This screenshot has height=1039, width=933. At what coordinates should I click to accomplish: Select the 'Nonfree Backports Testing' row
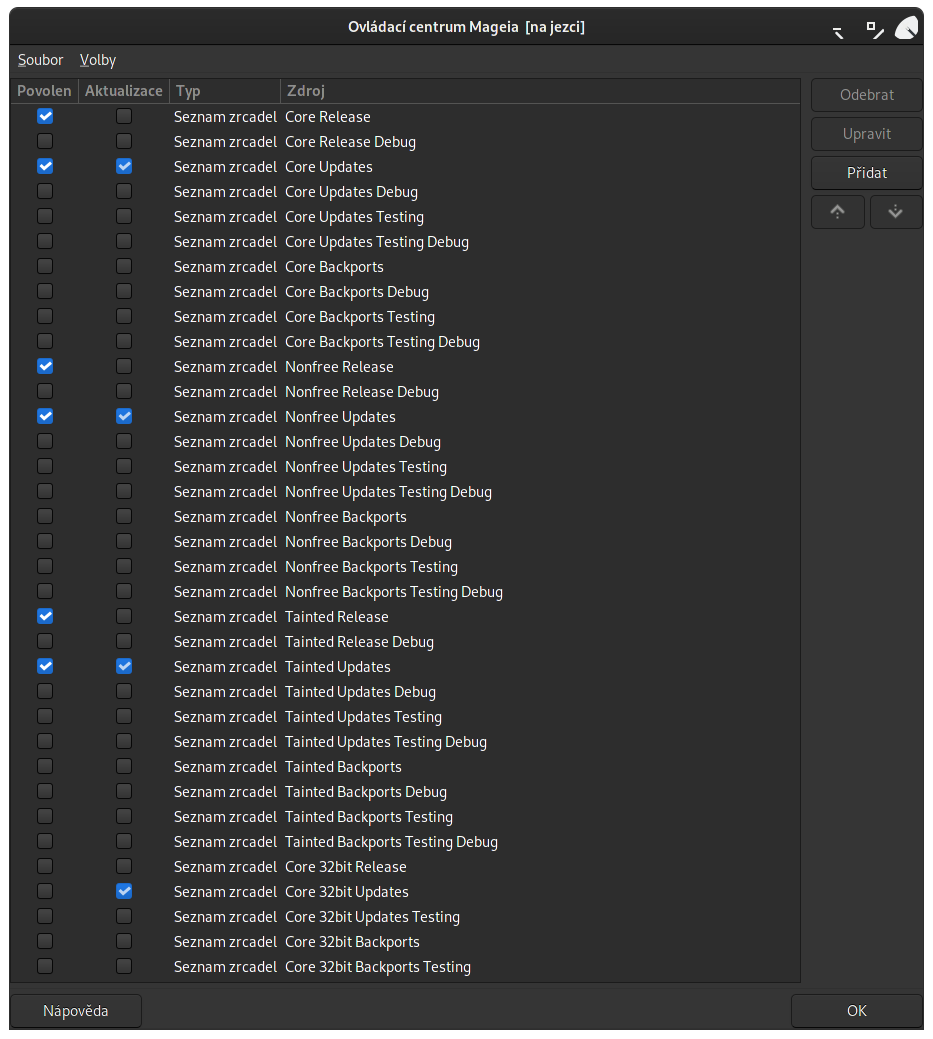pos(406,567)
